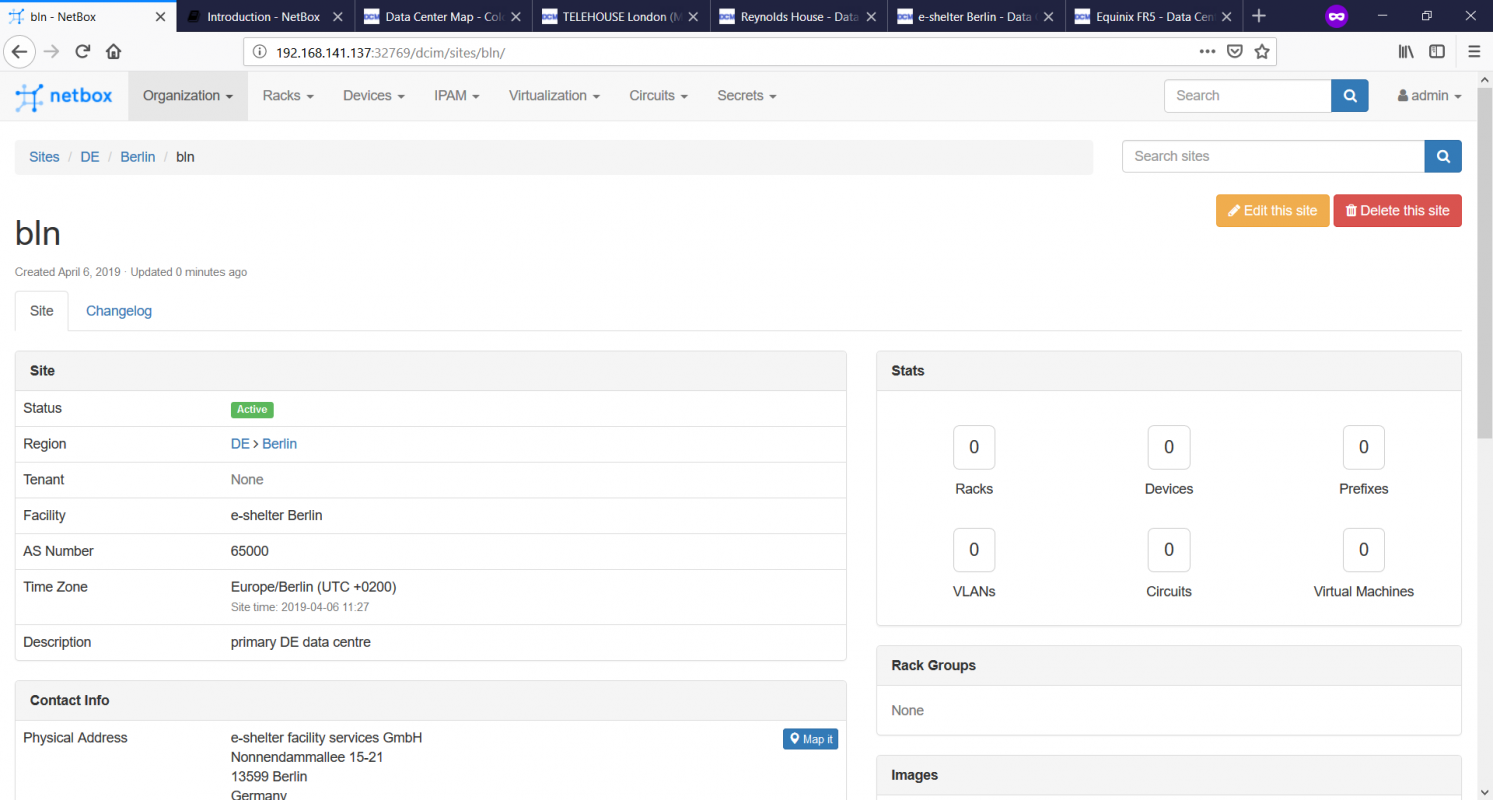1493x800 pixels.
Task: Click the Search sites magnifier button
Action: 1442,156
